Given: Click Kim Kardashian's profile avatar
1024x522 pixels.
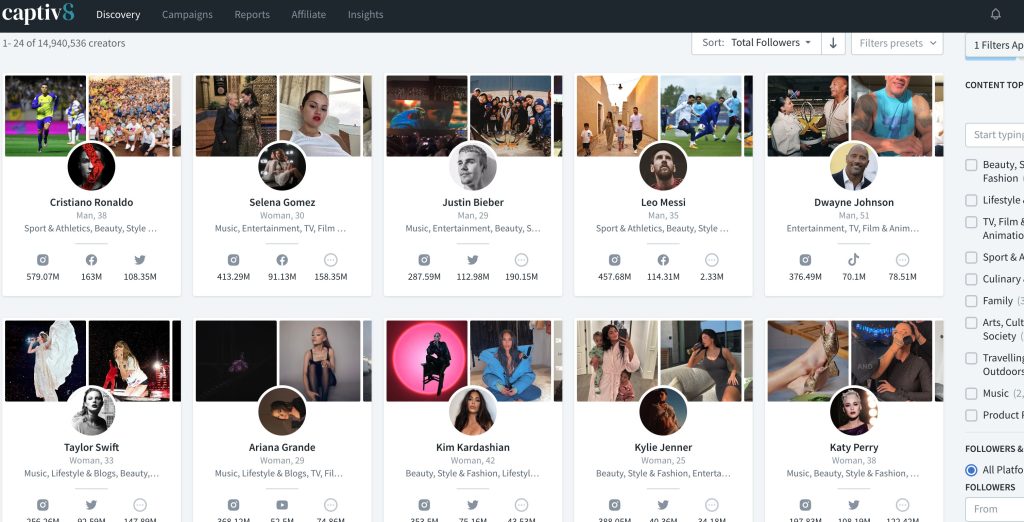Looking at the screenshot, I should [473, 411].
